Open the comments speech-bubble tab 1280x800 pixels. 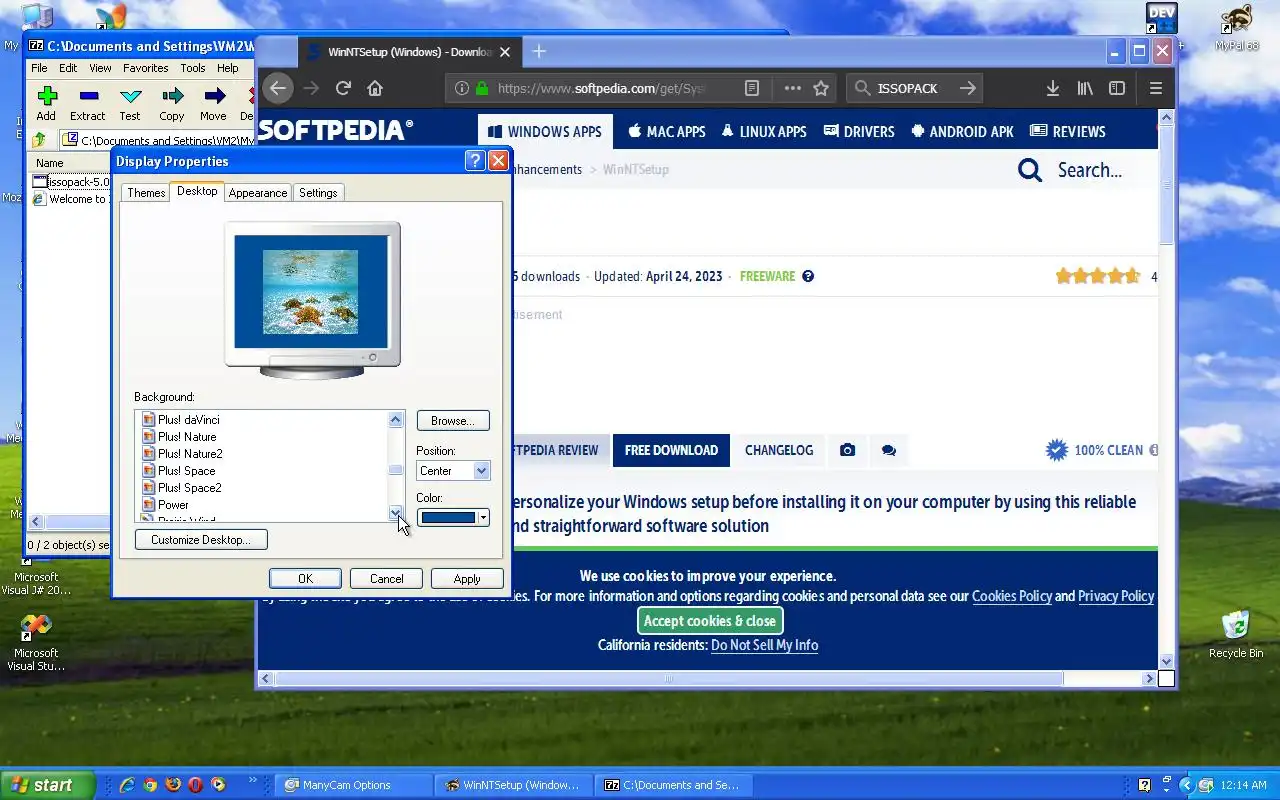point(888,450)
